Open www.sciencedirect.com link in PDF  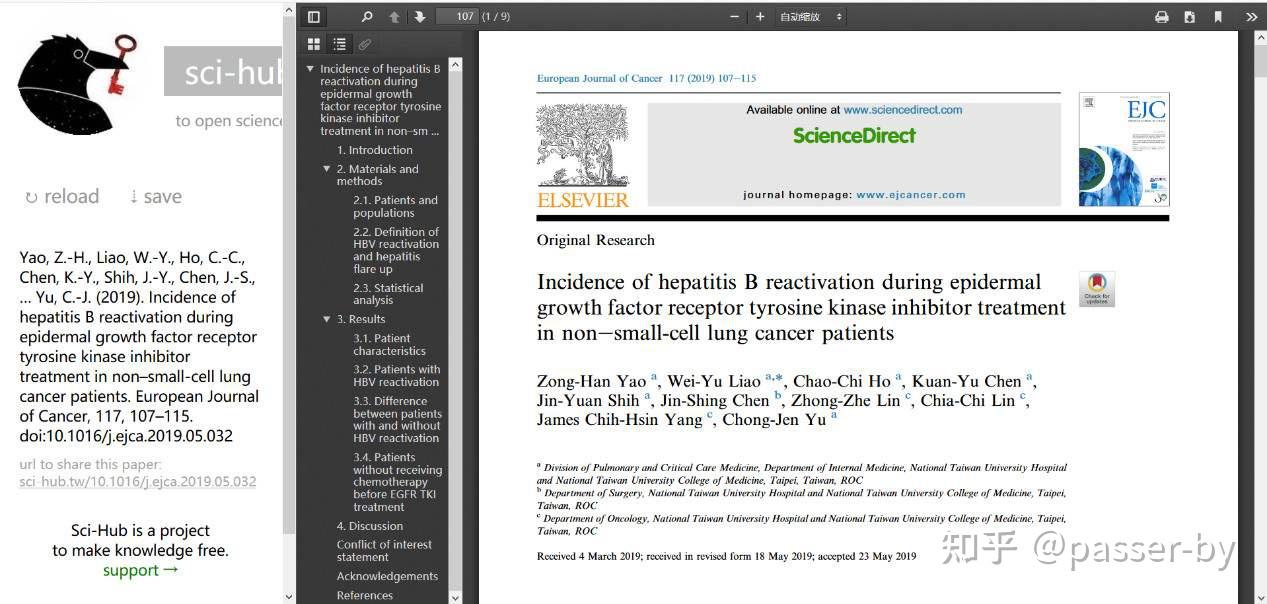[903, 110]
